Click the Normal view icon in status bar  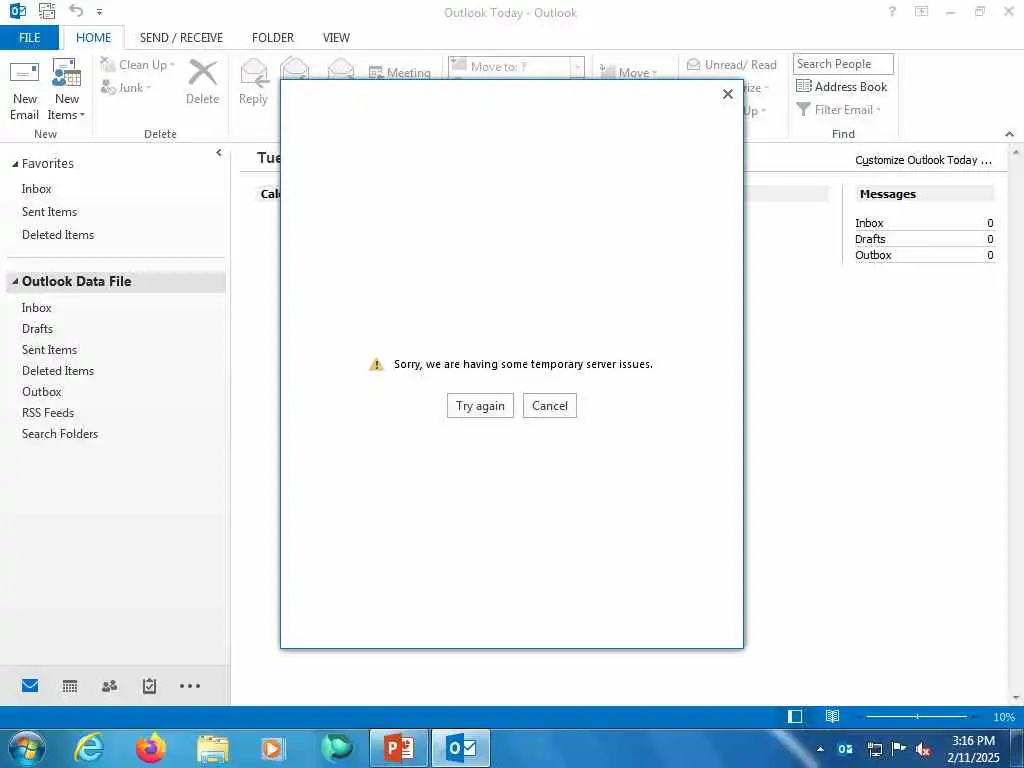(x=795, y=716)
